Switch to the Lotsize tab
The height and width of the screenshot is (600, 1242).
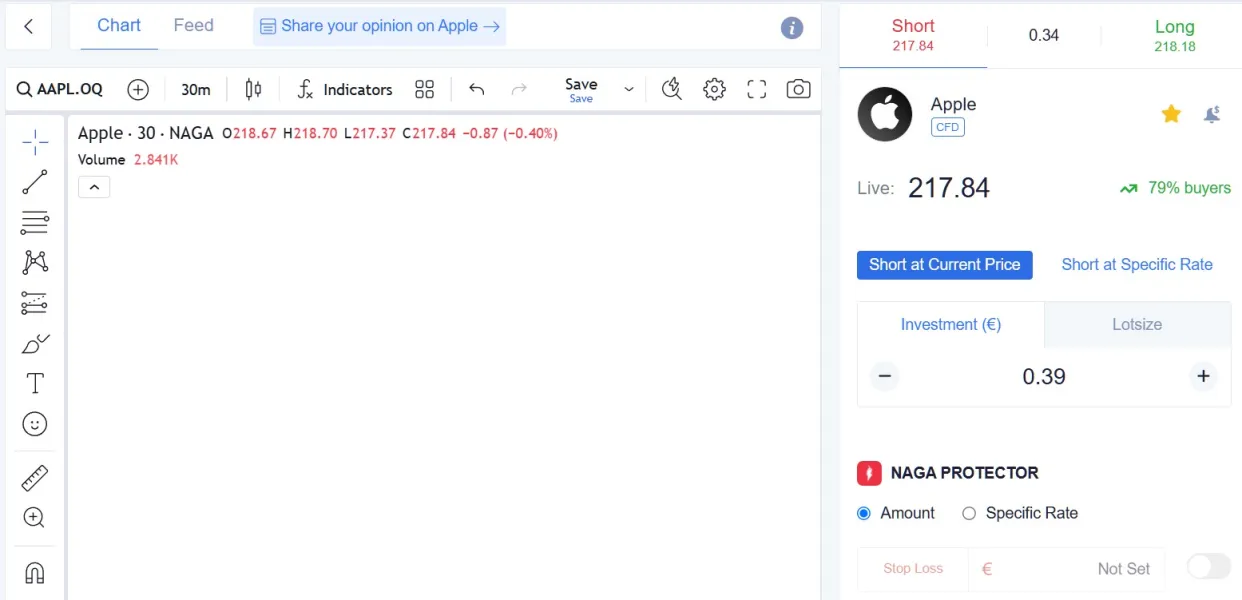(x=1137, y=324)
